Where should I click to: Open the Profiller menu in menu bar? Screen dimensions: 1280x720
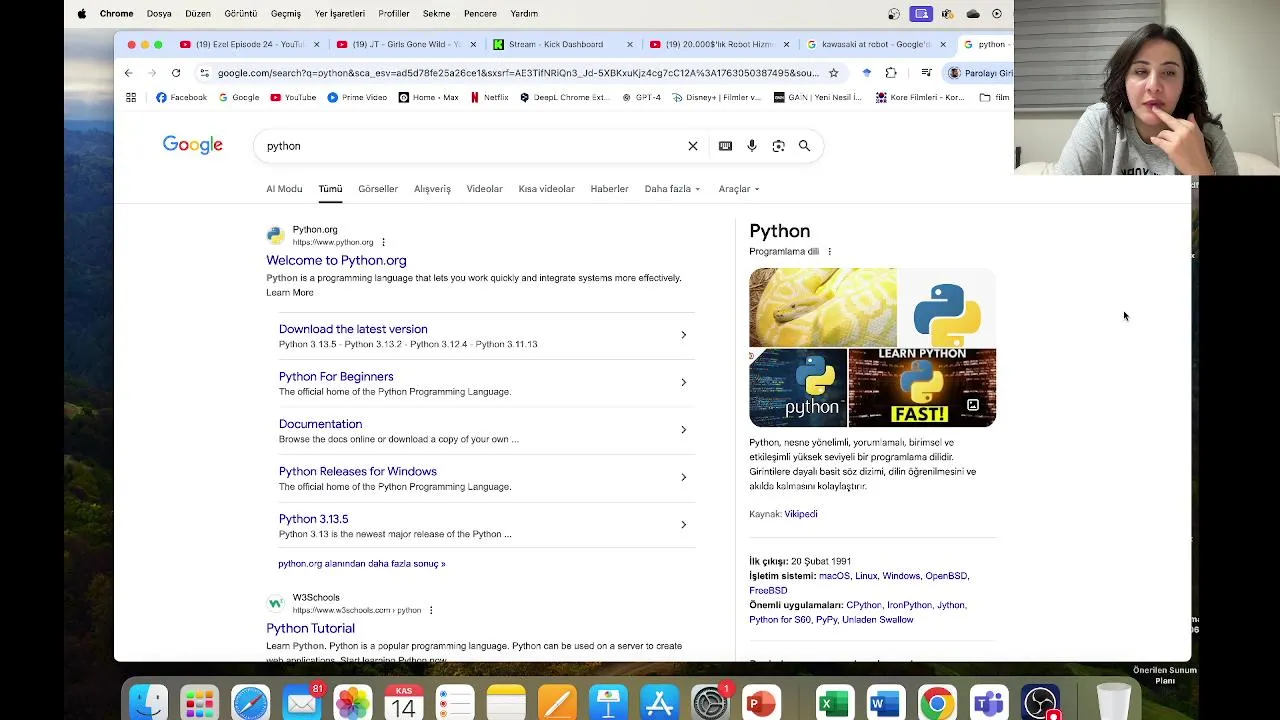pos(394,14)
